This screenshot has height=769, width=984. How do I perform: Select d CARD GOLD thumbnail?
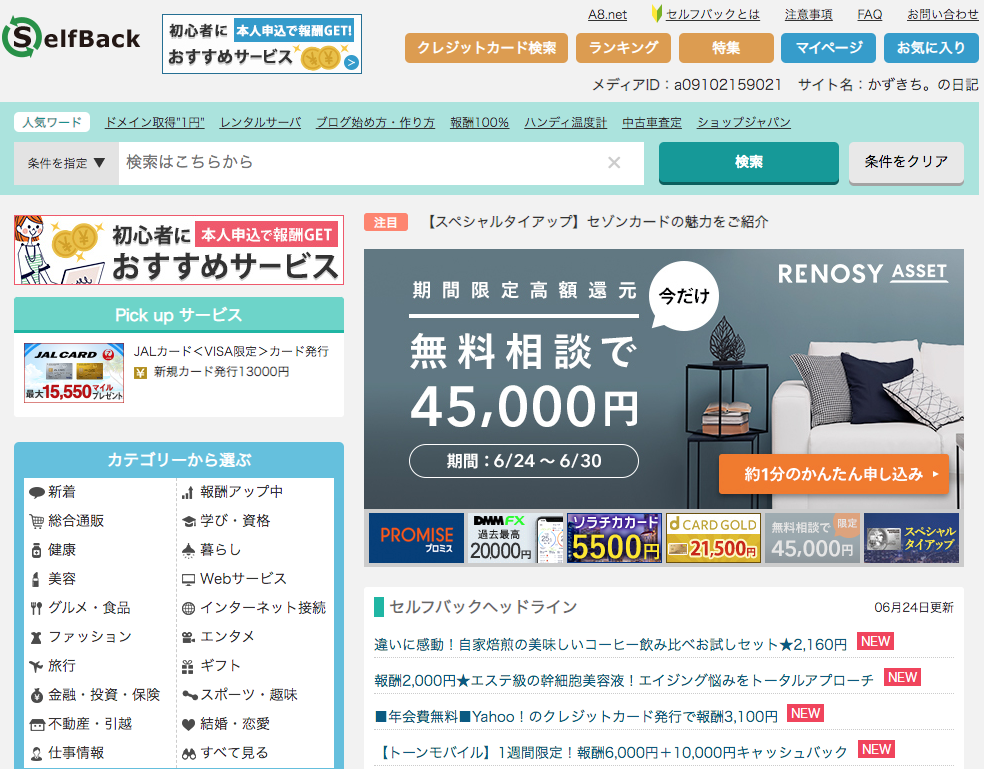pos(714,538)
